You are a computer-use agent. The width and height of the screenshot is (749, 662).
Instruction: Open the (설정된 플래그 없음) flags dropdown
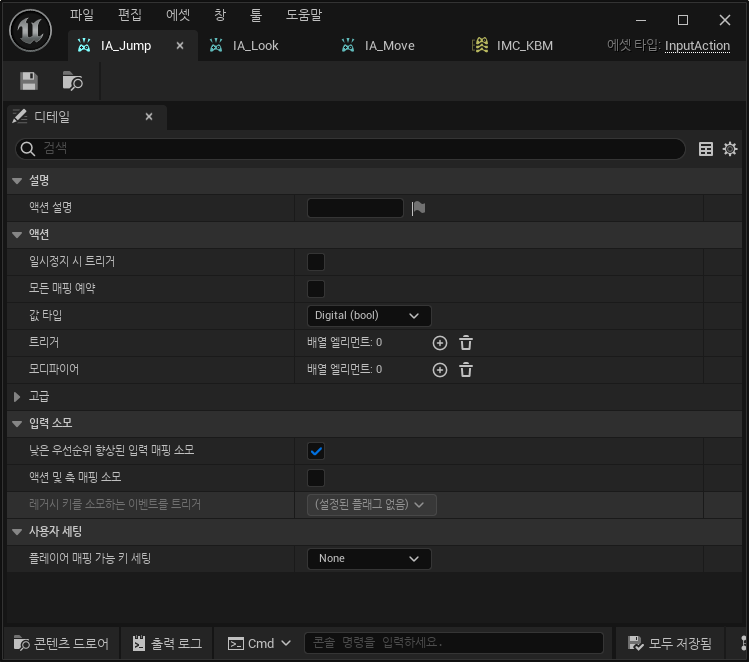[372, 505]
